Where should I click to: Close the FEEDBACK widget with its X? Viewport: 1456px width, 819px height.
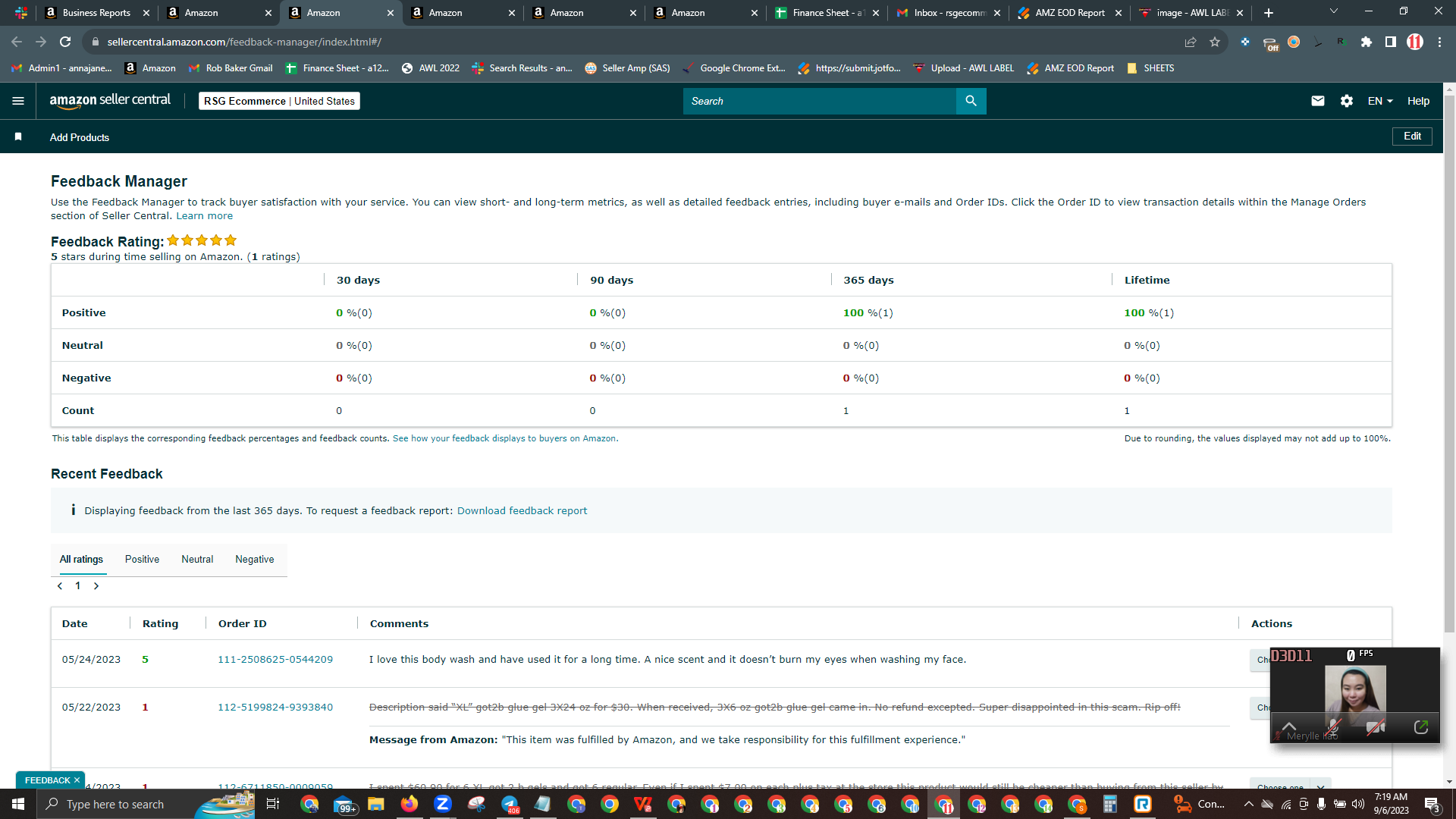[x=77, y=780]
